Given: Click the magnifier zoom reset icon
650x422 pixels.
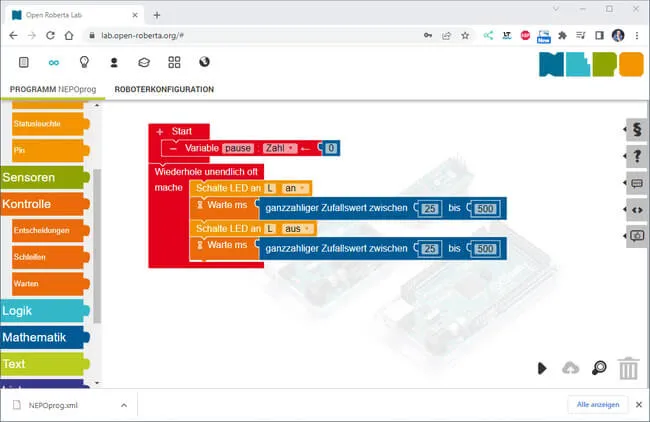Looking at the screenshot, I should 599,368.
